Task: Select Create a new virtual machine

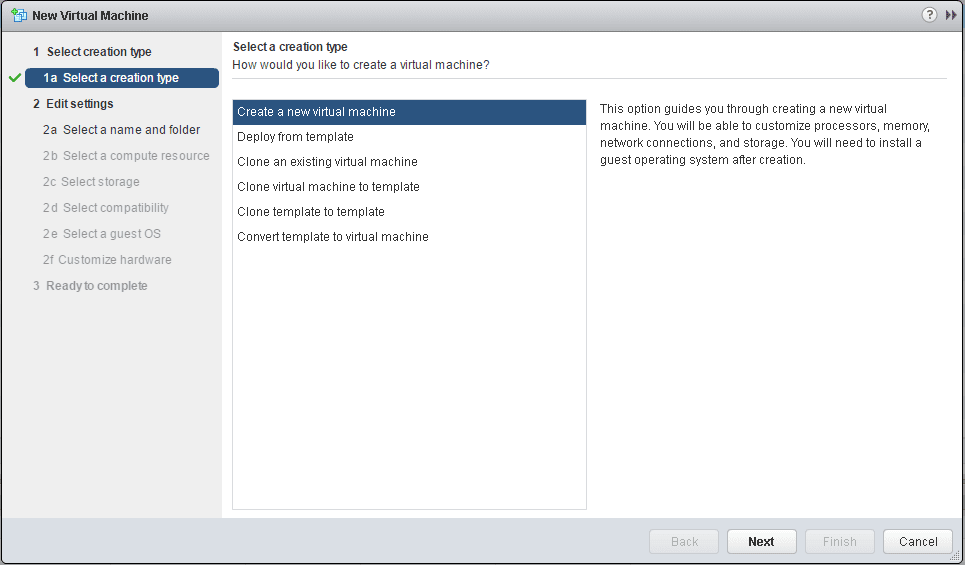Action: click(409, 112)
